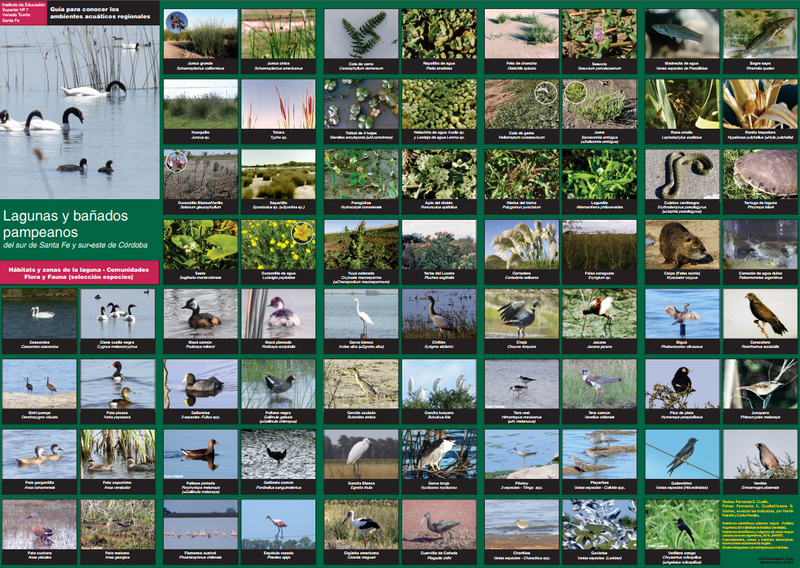
Task: Click the Duraznillo de agua yellow flower inset
Action: coord(300,233)
